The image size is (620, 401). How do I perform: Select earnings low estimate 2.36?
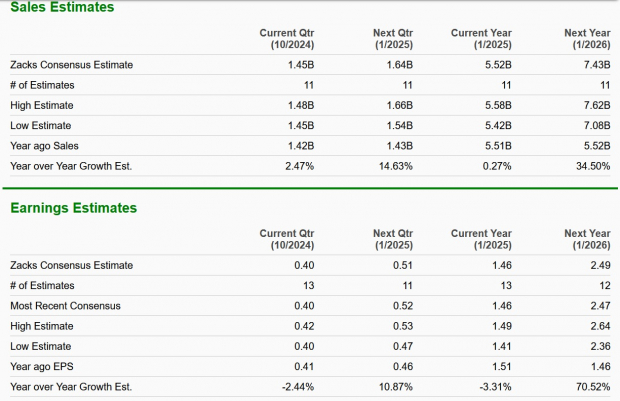pyautogui.click(x=601, y=346)
